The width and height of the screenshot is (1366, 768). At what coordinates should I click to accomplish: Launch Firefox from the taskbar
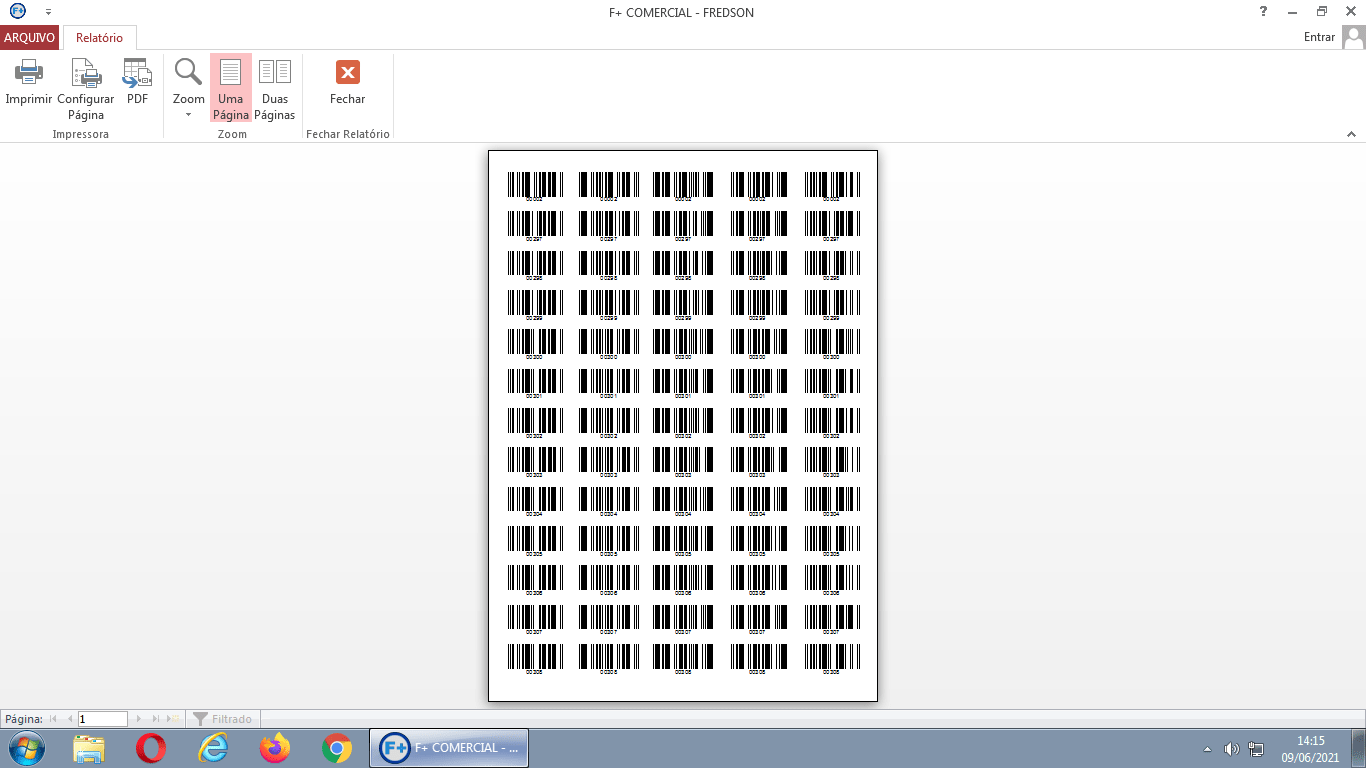coord(274,748)
